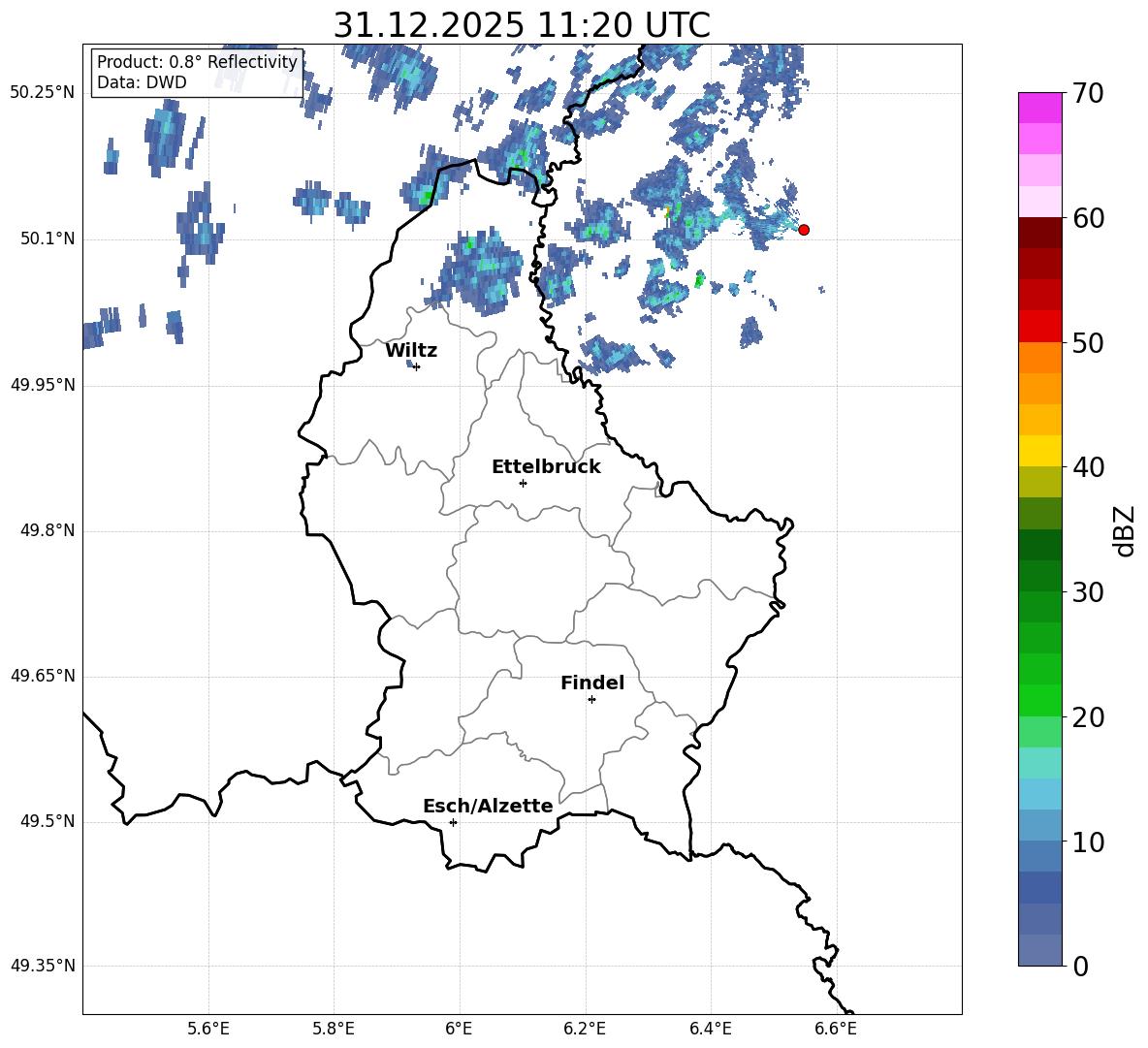1148x1048 pixels.
Task: Click the Wiltz location cross marker
Action: tap(417, 366)
